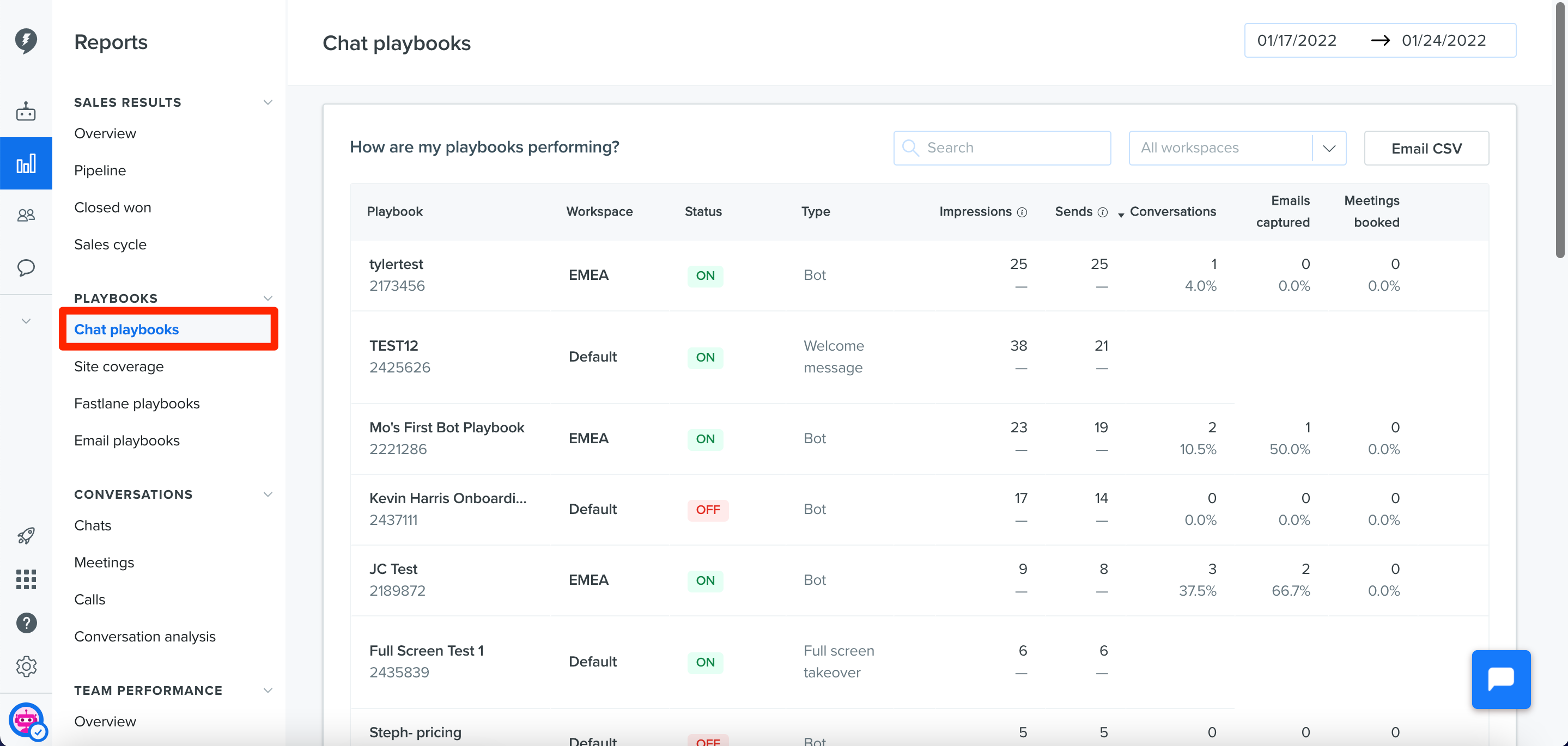Click the Sends column header

point(1073,212)
